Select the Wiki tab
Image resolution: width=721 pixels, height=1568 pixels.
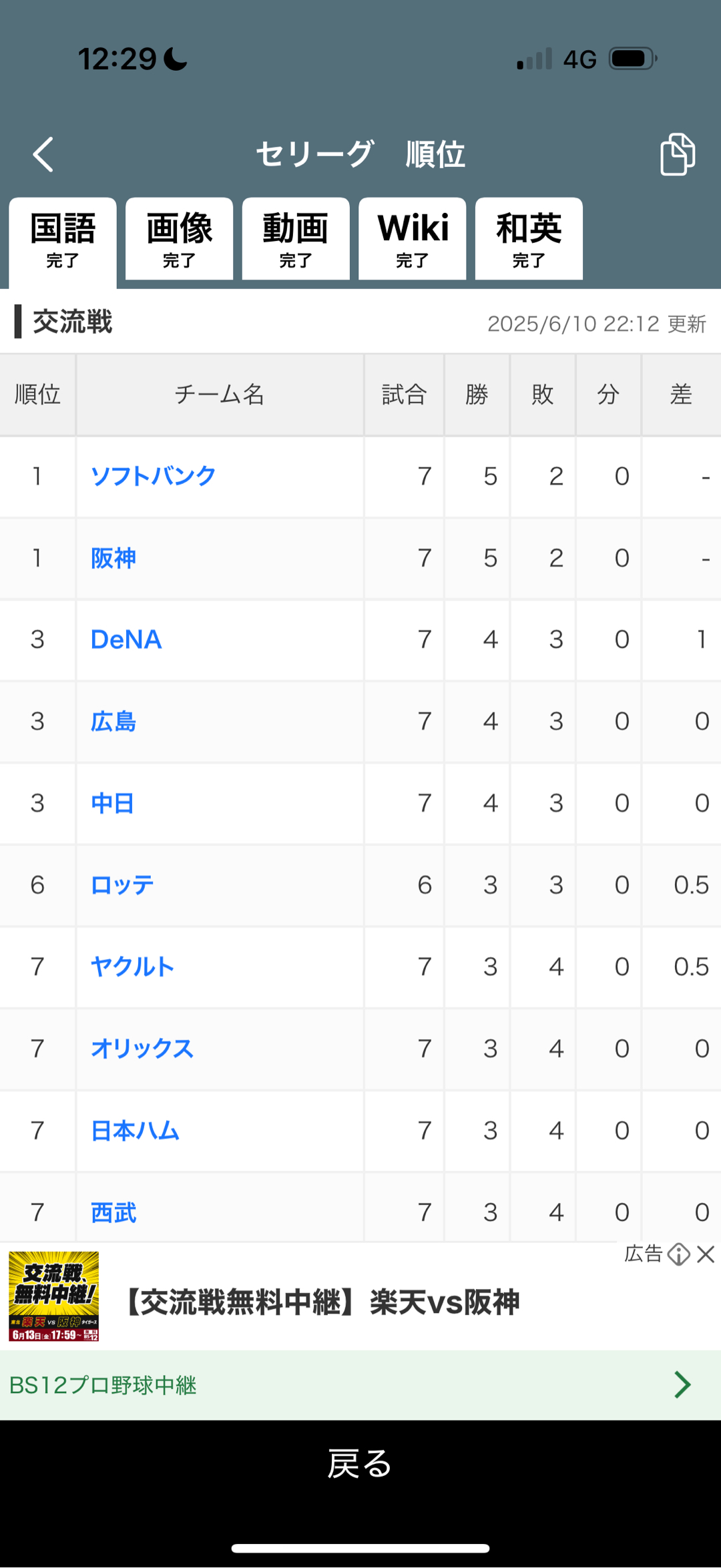coord(412,239)
